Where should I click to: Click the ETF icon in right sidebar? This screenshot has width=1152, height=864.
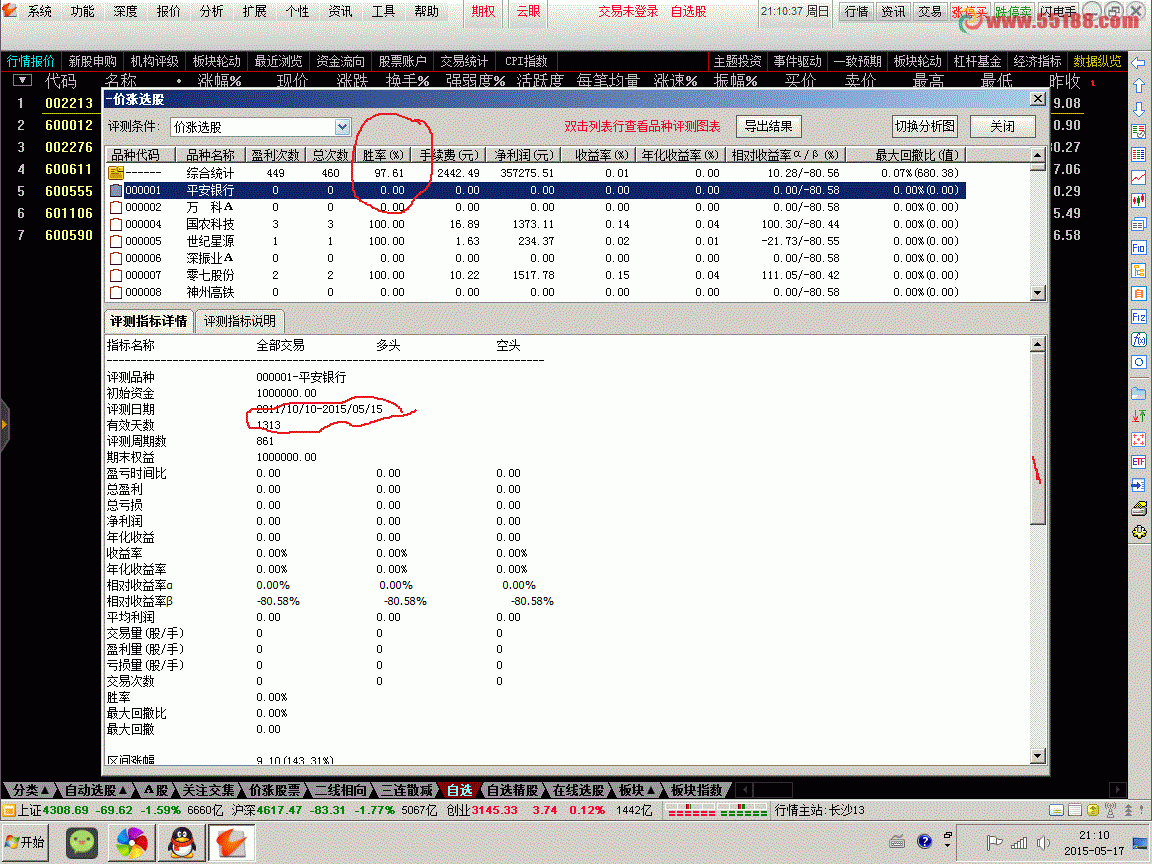tap(1138, 461)
